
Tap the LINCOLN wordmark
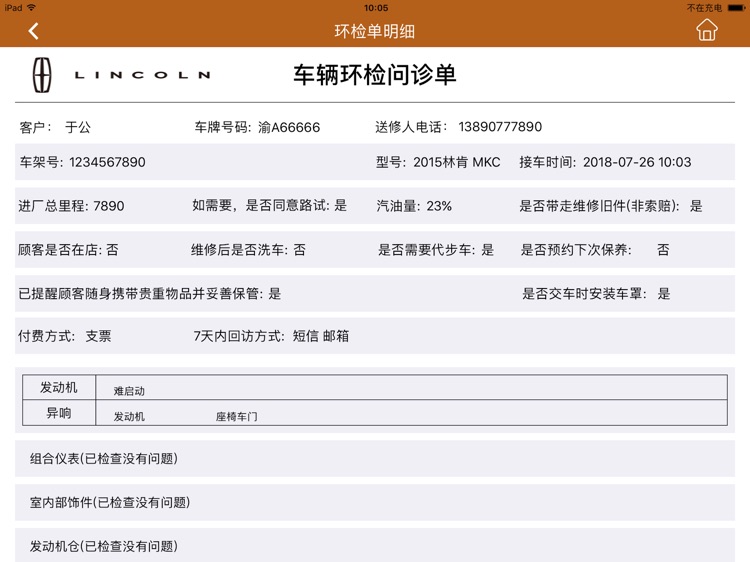[x=142, y=75]
